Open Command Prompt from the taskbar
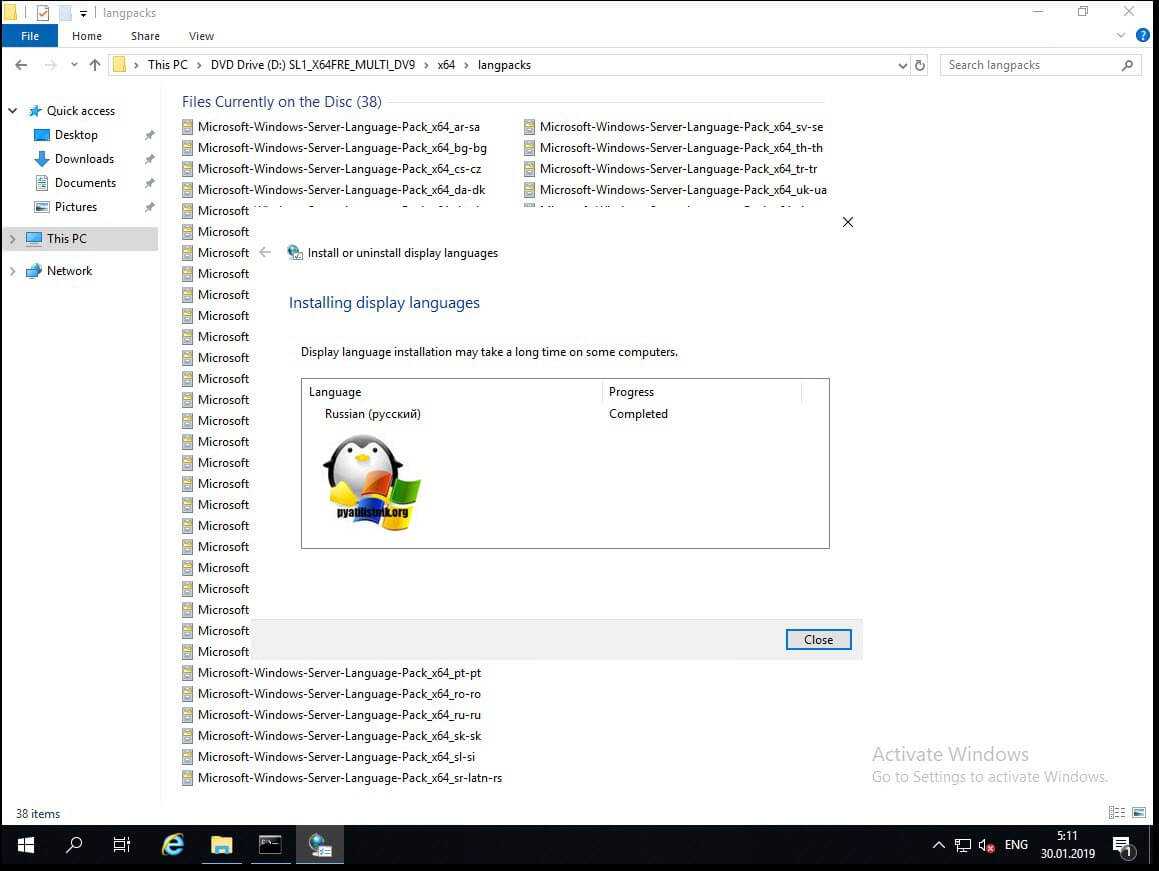The height and width of the screenshot is (871, 1159). tap(270, 845)
